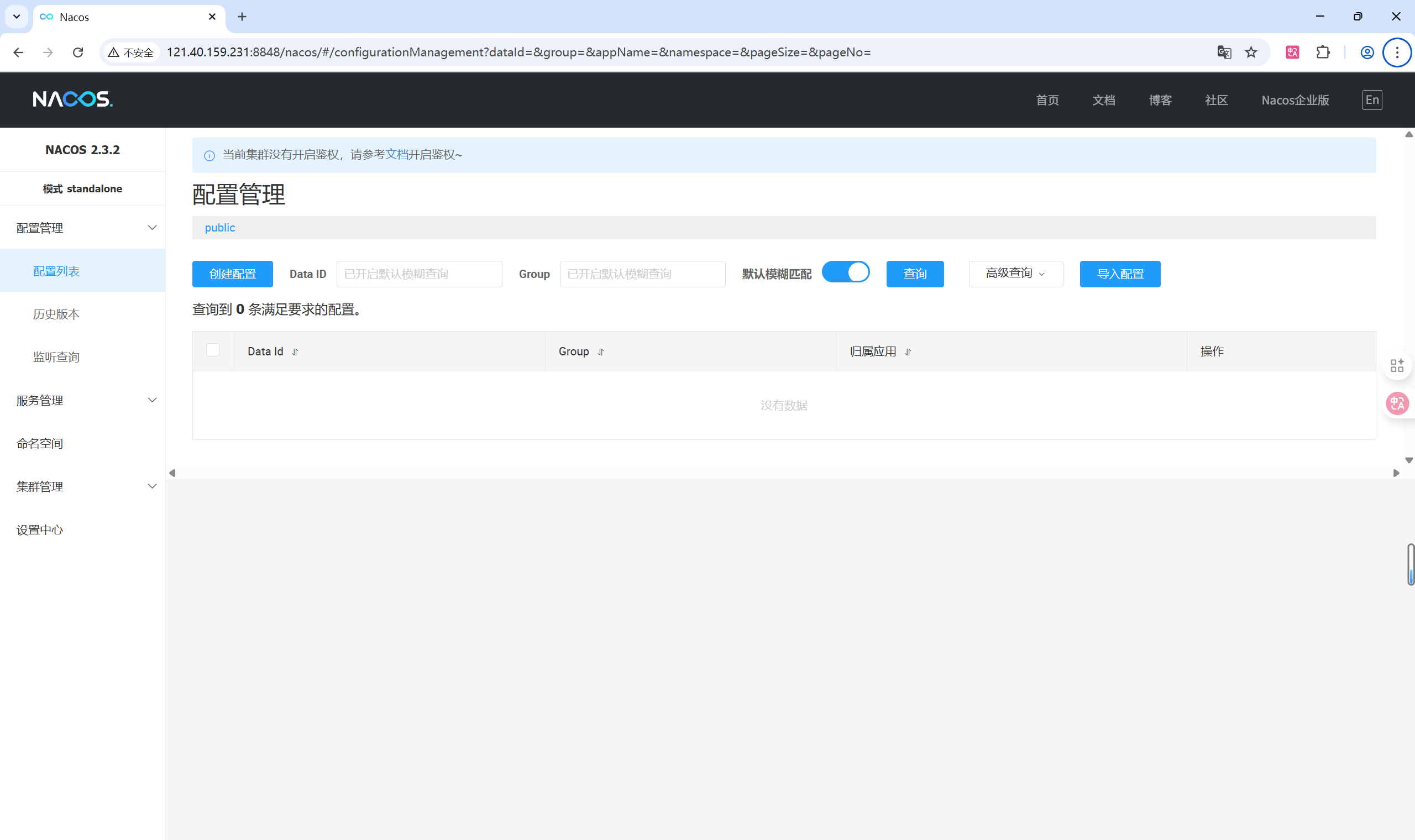This screenshot has width=1415, height=840.
Task: Click the 文档 link in the auth notice
Action: click(x=396, y=155)
